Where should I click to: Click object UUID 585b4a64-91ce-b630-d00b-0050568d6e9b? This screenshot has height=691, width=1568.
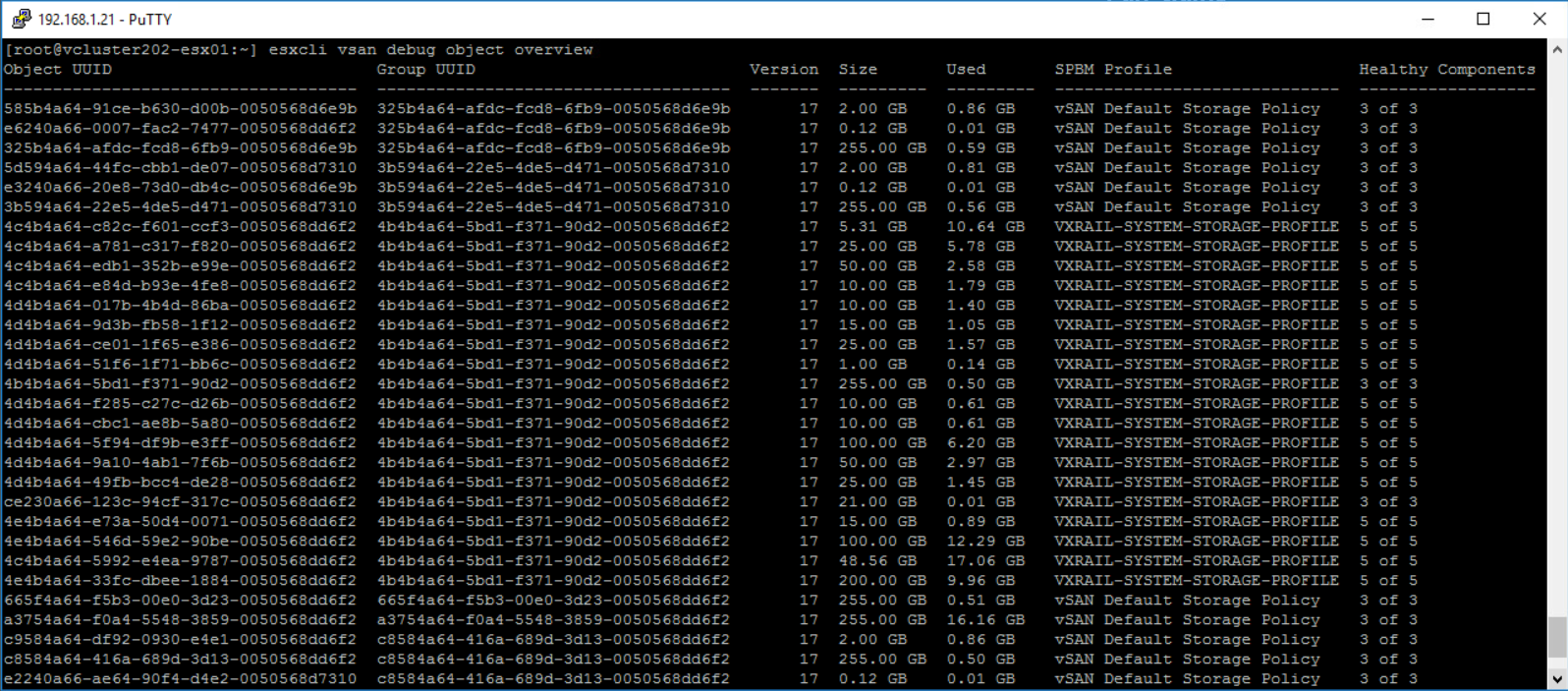click(x=180, y=109)
